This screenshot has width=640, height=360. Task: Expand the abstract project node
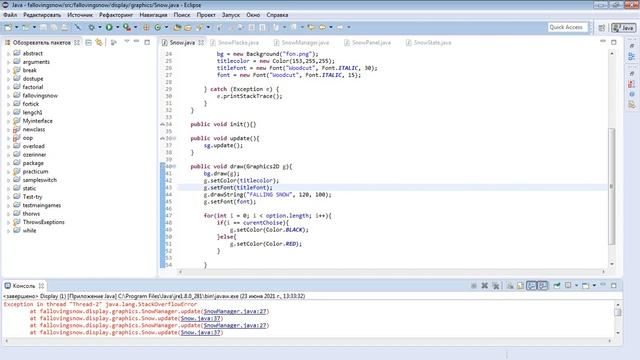[x=9, y=53]
